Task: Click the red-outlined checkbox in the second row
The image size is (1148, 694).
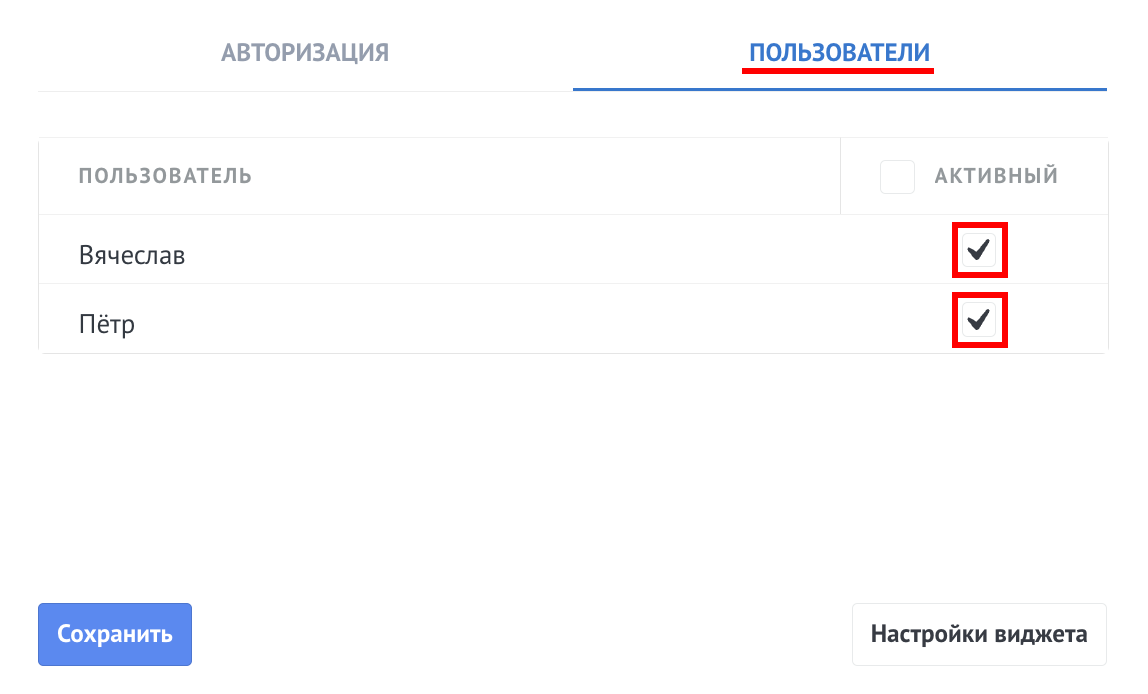Action: [x=980, y=320]
